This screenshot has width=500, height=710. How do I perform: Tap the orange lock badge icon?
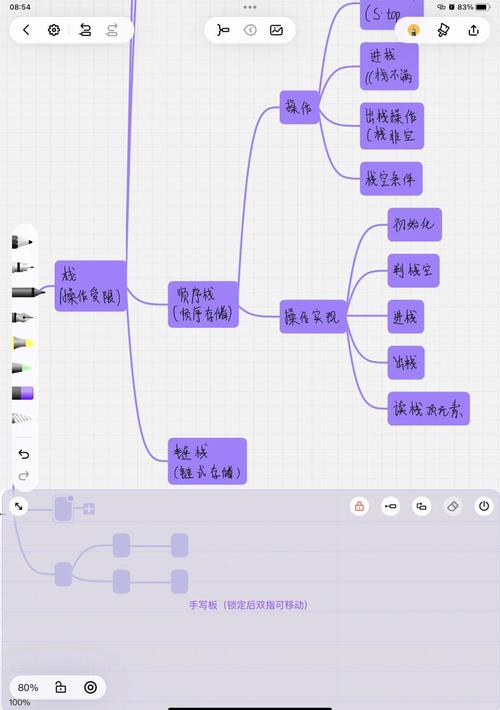coord(413,30)
